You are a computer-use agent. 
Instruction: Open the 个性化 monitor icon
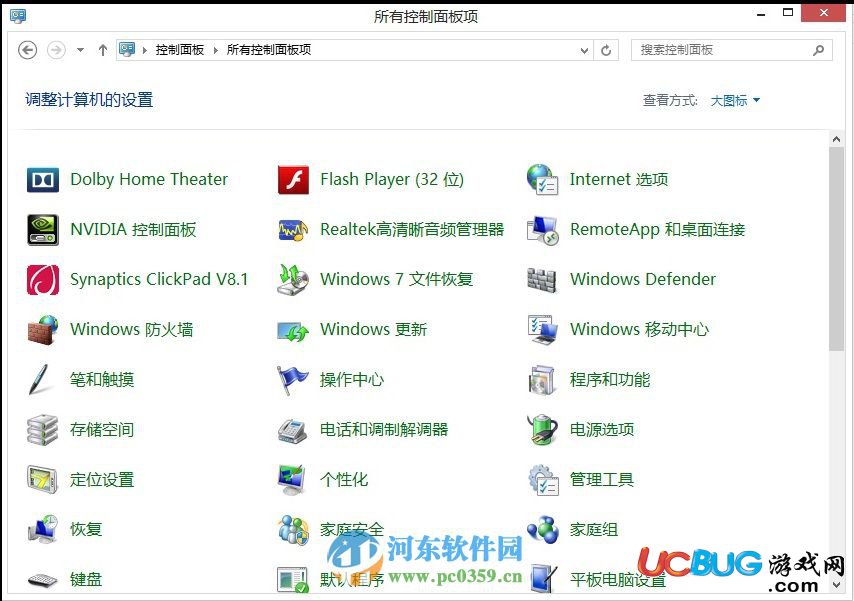click(x=292, y=480)
